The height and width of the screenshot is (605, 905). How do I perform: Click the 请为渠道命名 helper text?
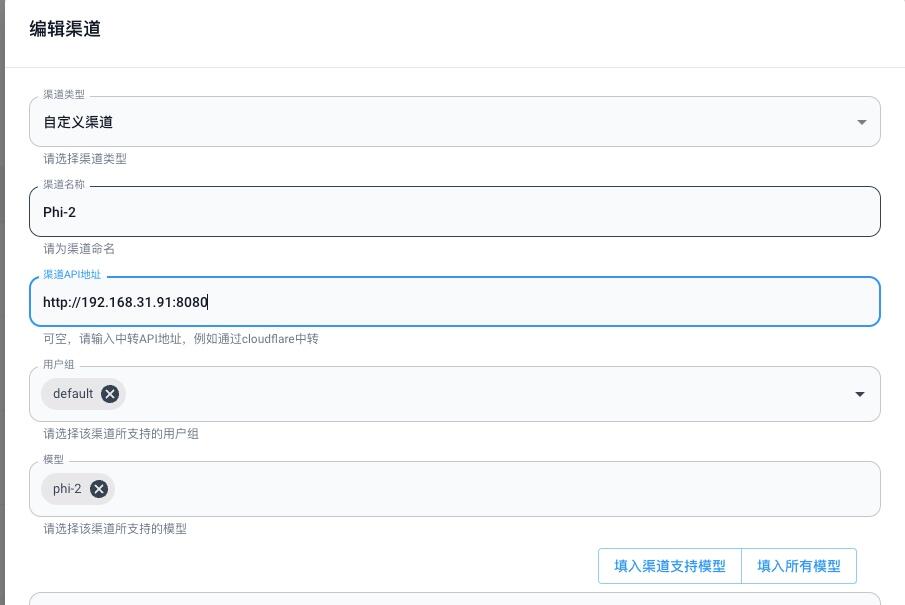(79, 249)
